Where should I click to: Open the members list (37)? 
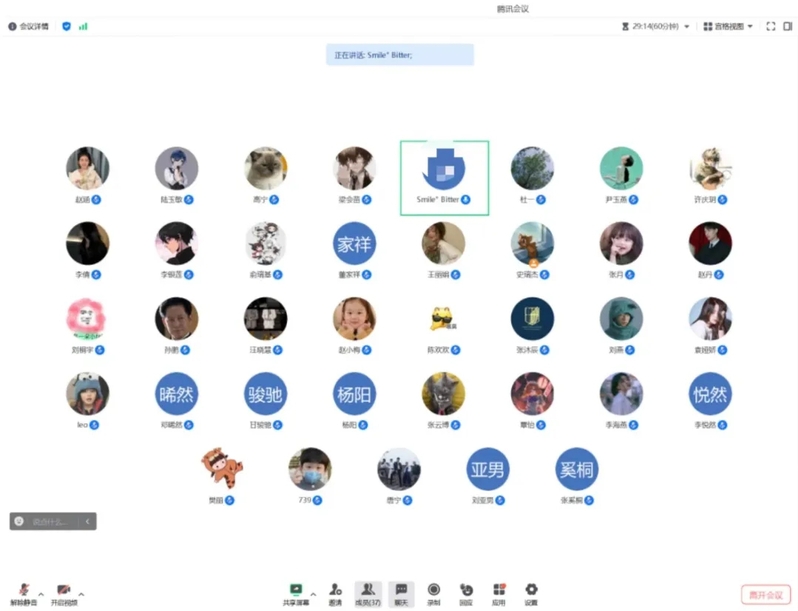368,592
